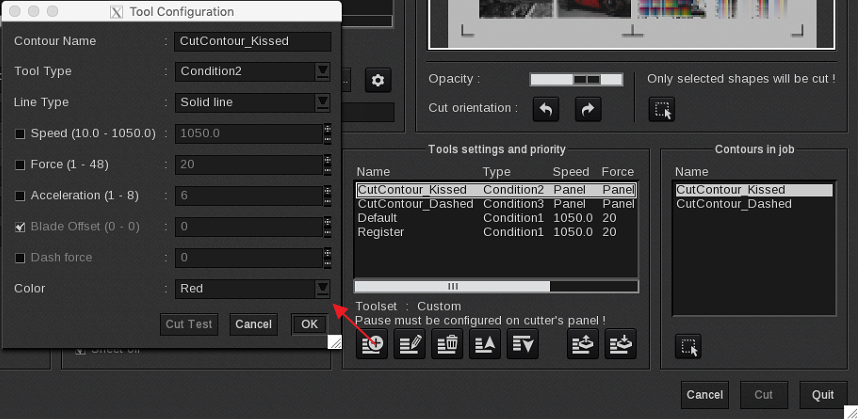Click the edit tool pencil icon
Screen dimensions: 858x419
pyautogui.click(x=412, y=345)
